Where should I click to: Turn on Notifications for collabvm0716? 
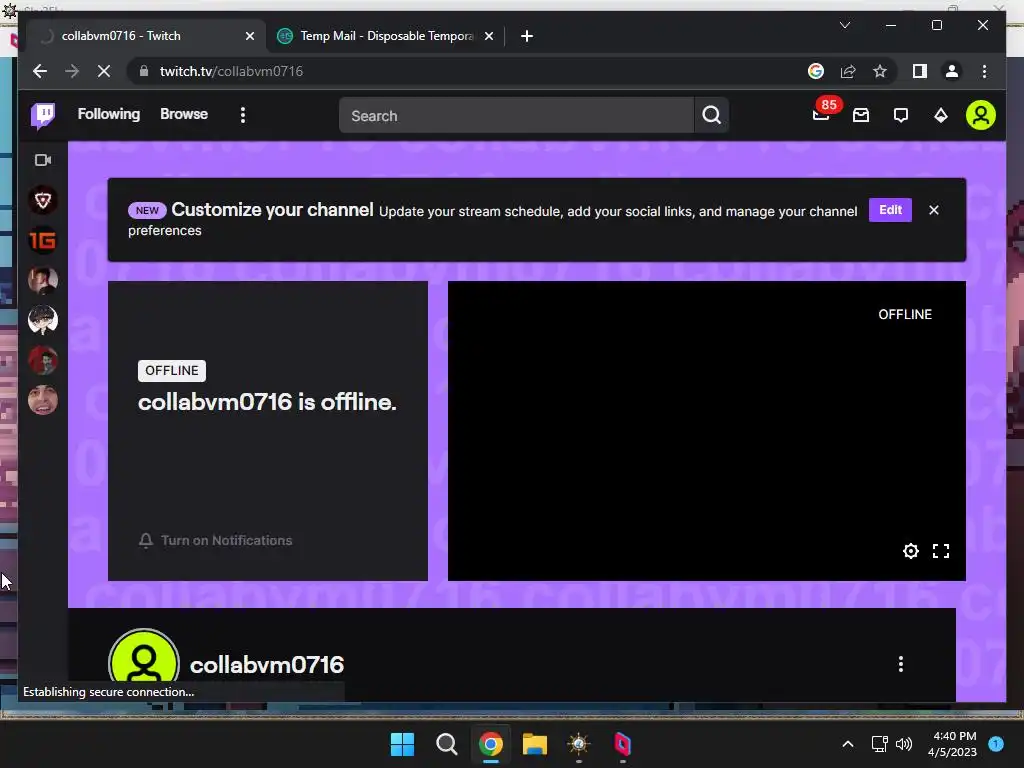pos(216,541)
